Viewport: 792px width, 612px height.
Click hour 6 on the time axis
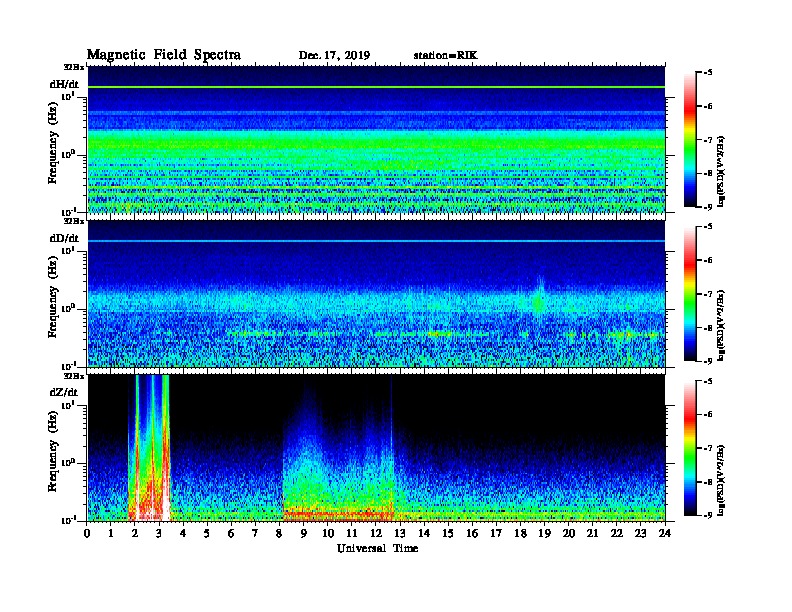231,533
